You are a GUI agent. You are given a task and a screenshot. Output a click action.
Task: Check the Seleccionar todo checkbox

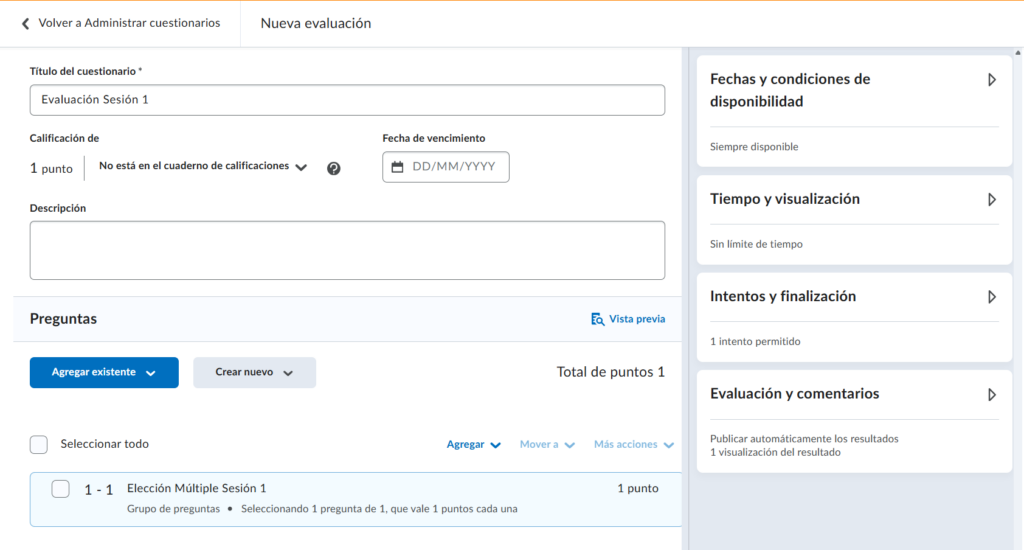pyautogui.click(x=39, y=444)
